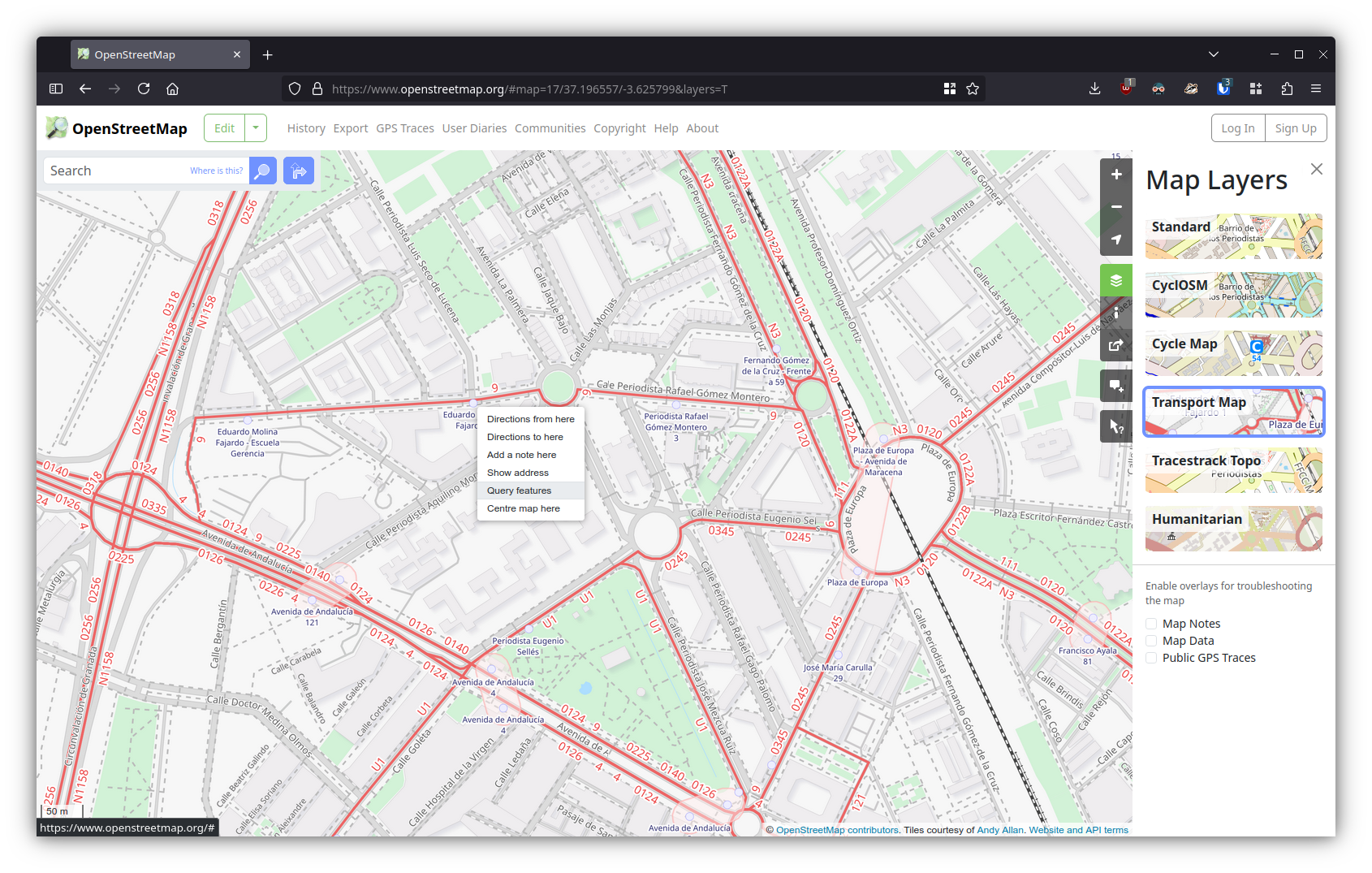Click the Log In button

pyautogui.click(x=1238, y=128)
